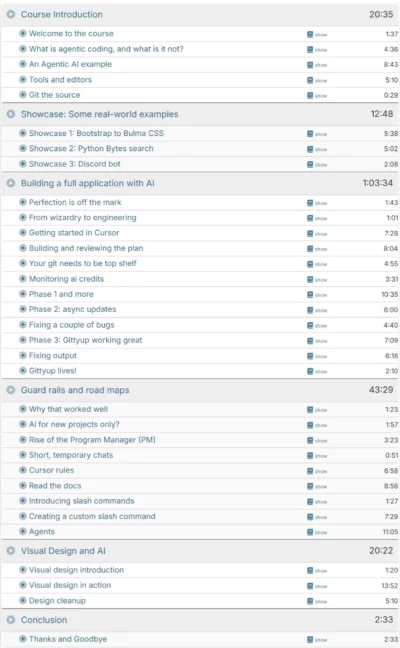Toggle the Building a full application with AI chapter
This screenshot has height=648, width=400.
tap(11, 183)
